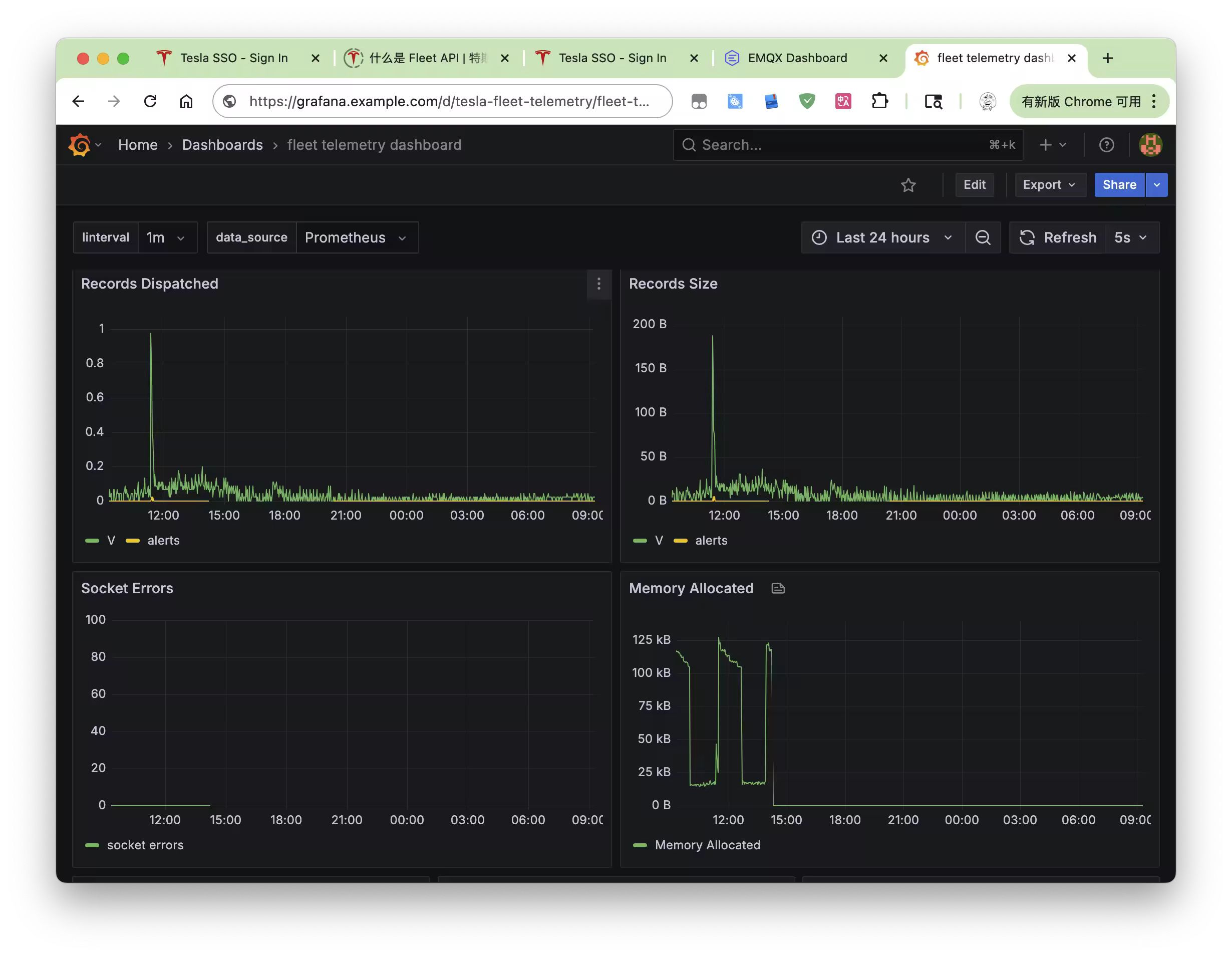
Task: Click the Memory Allocated panel title
Action: 691,589
